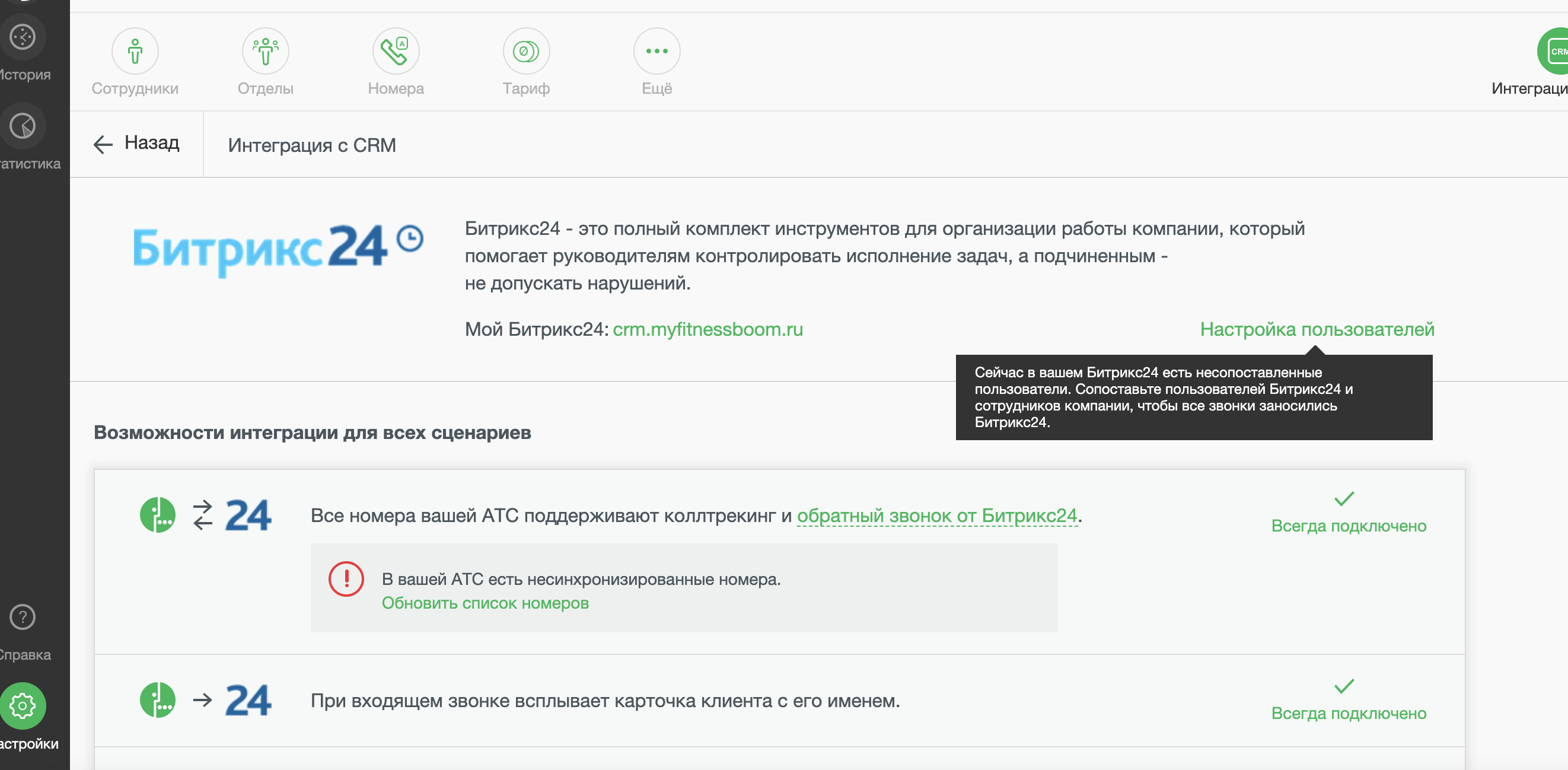Select the Отделы tab label

[x=266, y=88]
